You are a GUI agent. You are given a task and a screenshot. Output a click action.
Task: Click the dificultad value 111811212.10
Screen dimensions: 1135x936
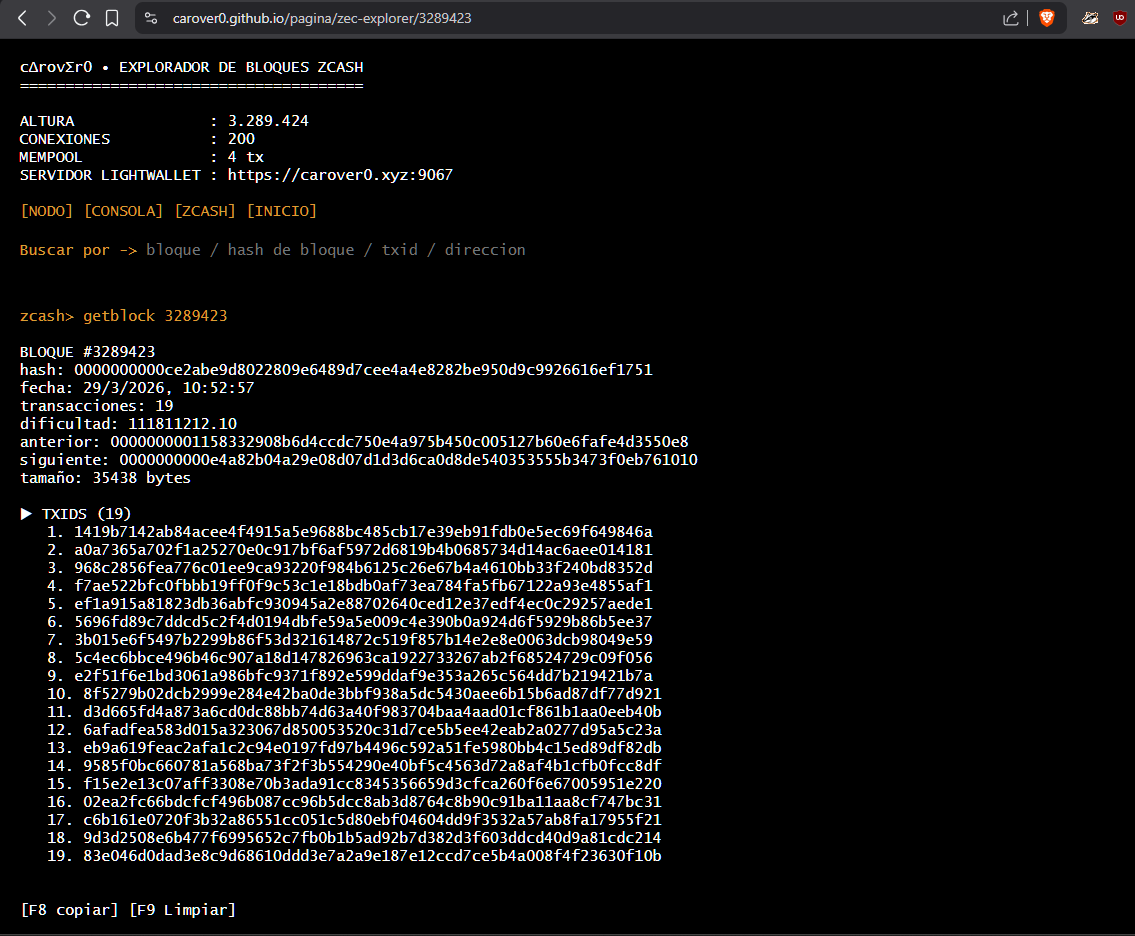click(x=182, y=423)
